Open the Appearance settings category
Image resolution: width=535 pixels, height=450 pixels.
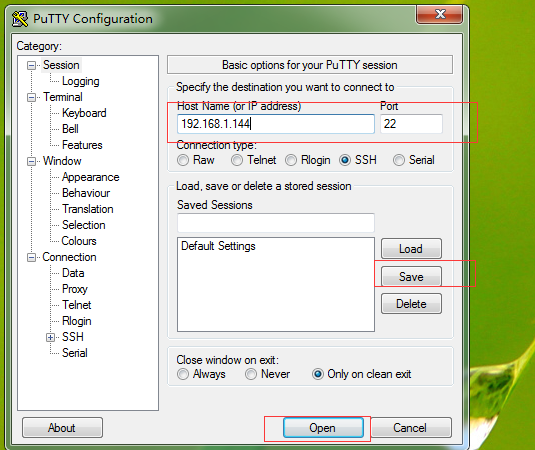[x=90, y=177]
